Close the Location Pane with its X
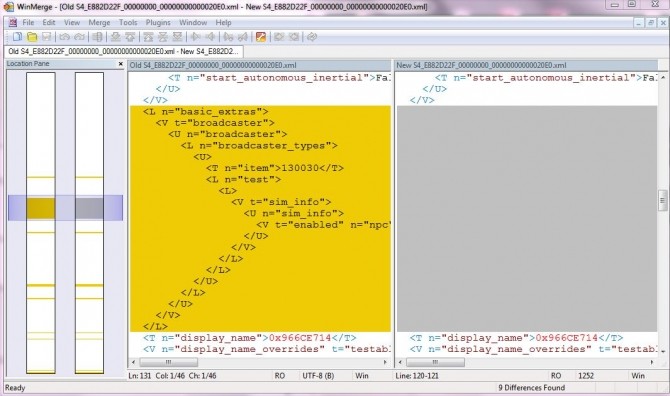Screen dimensions: 670x396 pos(120,64)
